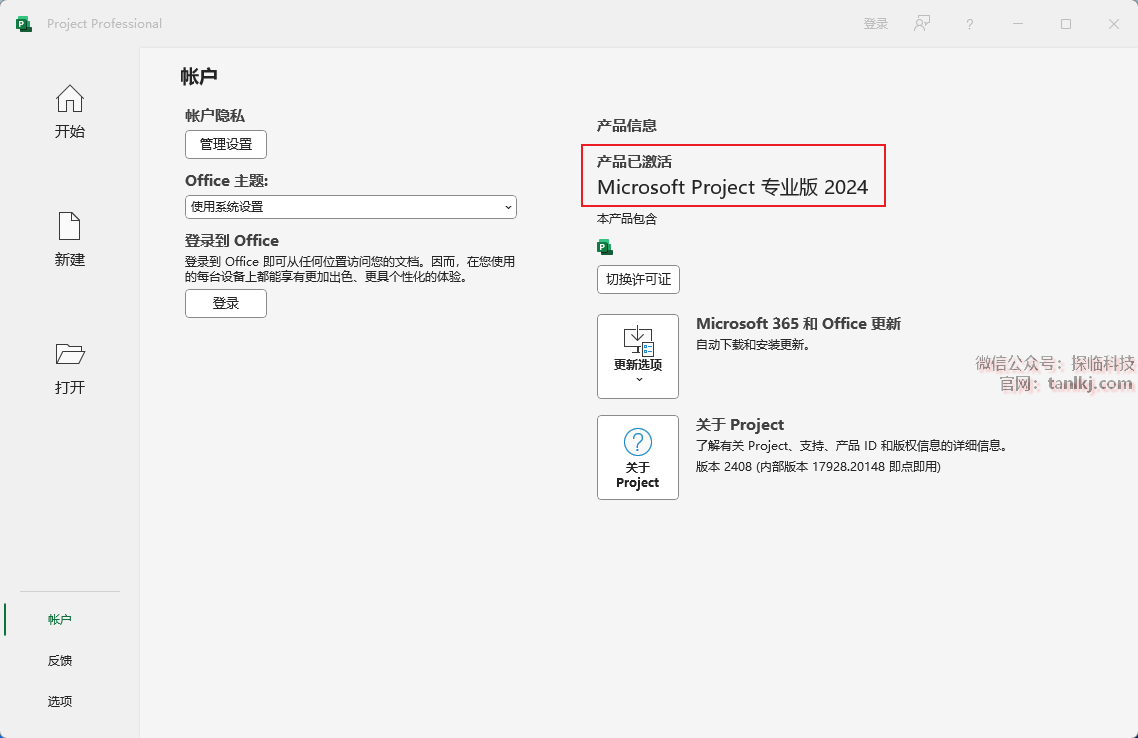This screenshot has height=738, width=1138.
Task: Minimize the Project Professional window
Action: coord(1018,24)
